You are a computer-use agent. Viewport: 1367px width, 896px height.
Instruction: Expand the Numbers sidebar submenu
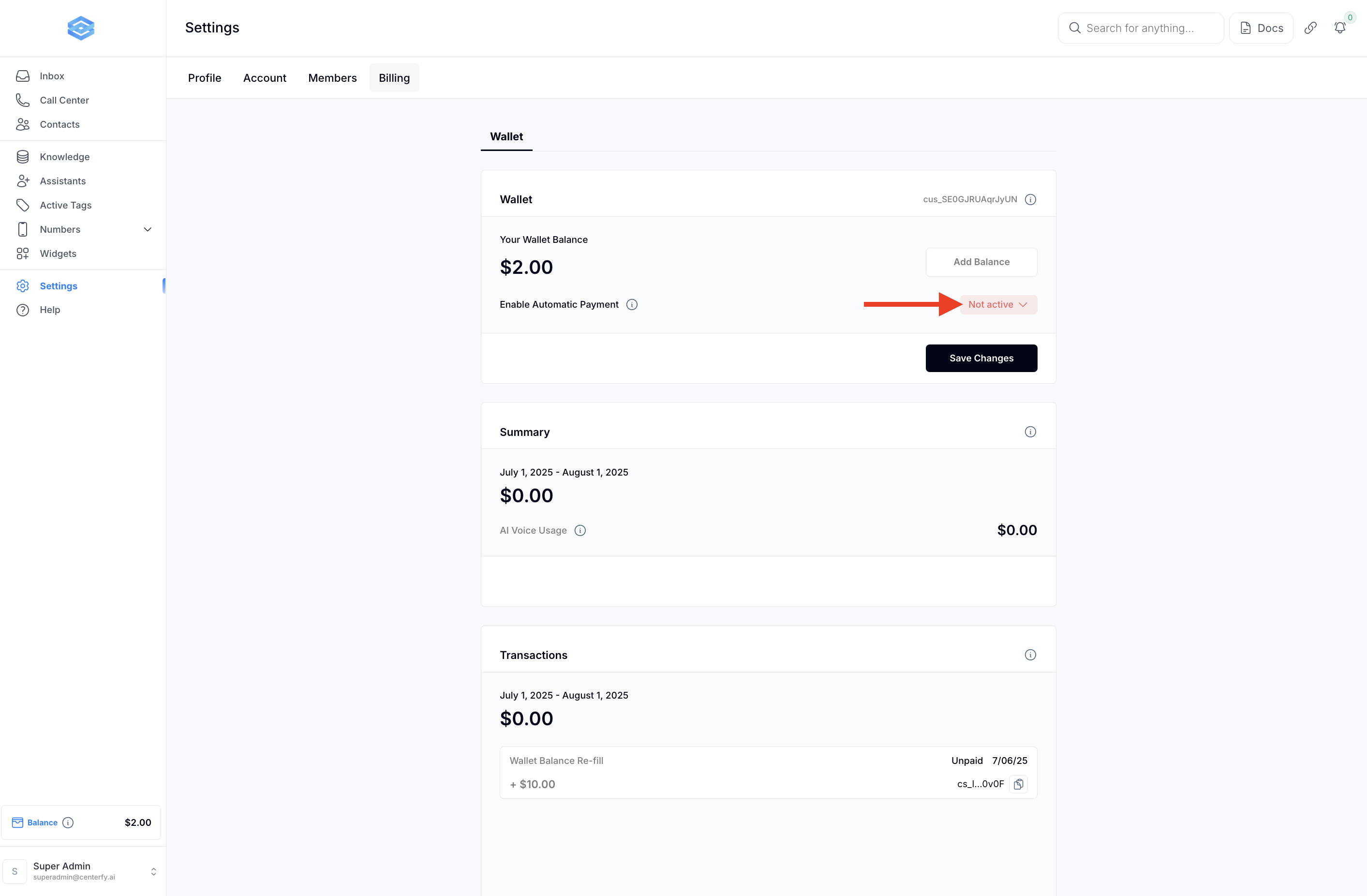click(x=148, y=229)
